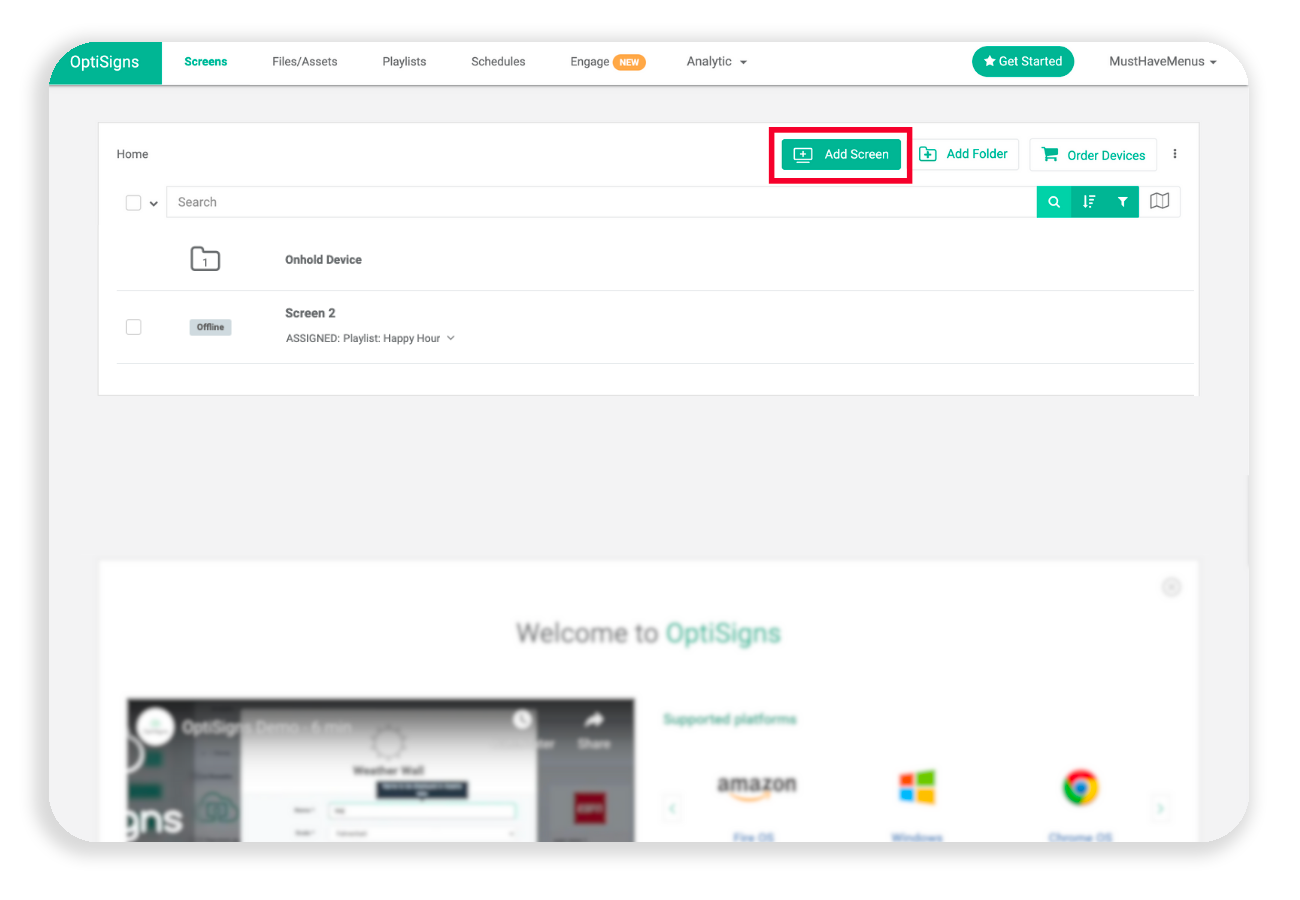Click the Get Started button

(1023, 61)
